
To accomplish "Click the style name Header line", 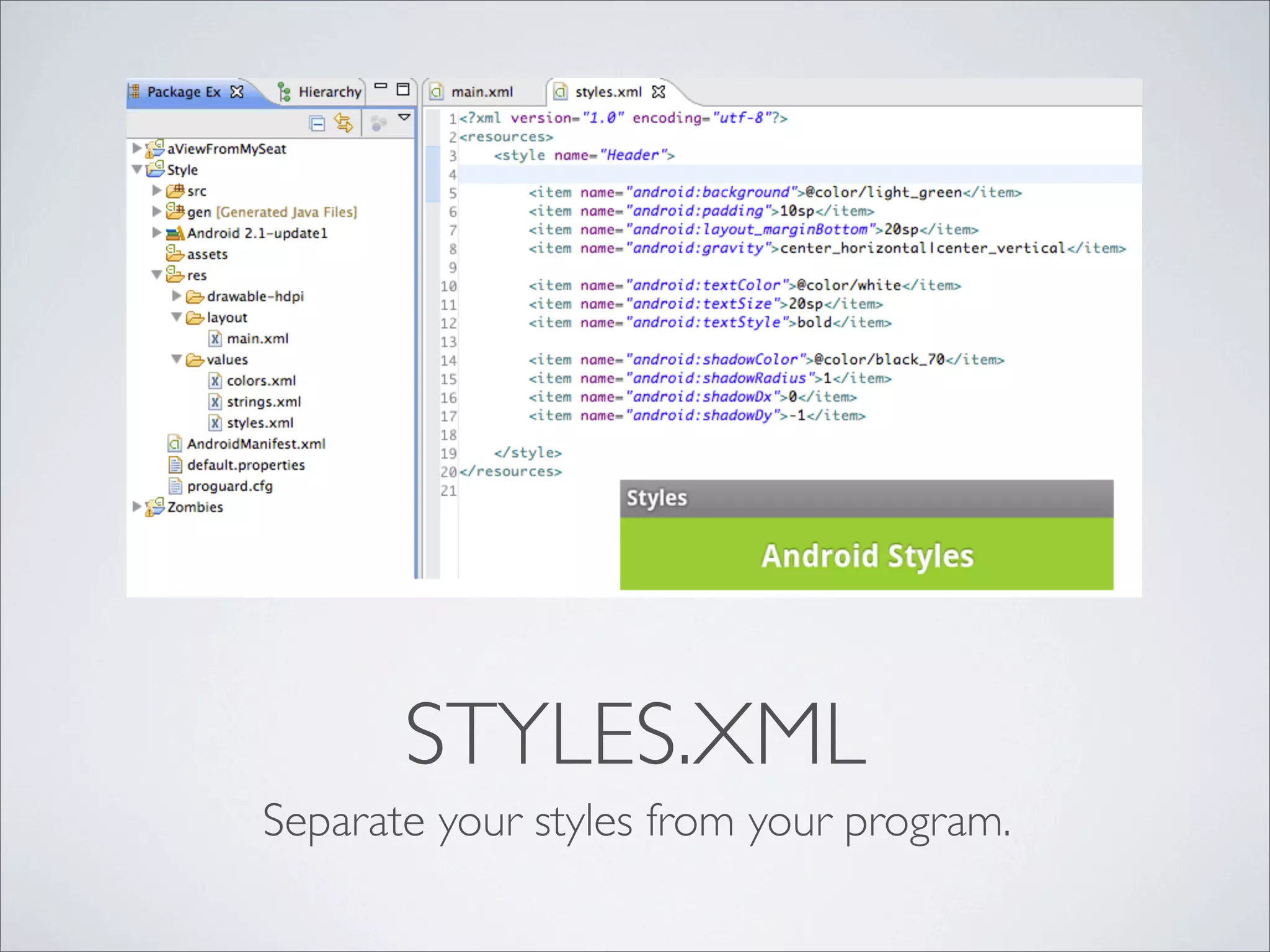I will (584, 155).
